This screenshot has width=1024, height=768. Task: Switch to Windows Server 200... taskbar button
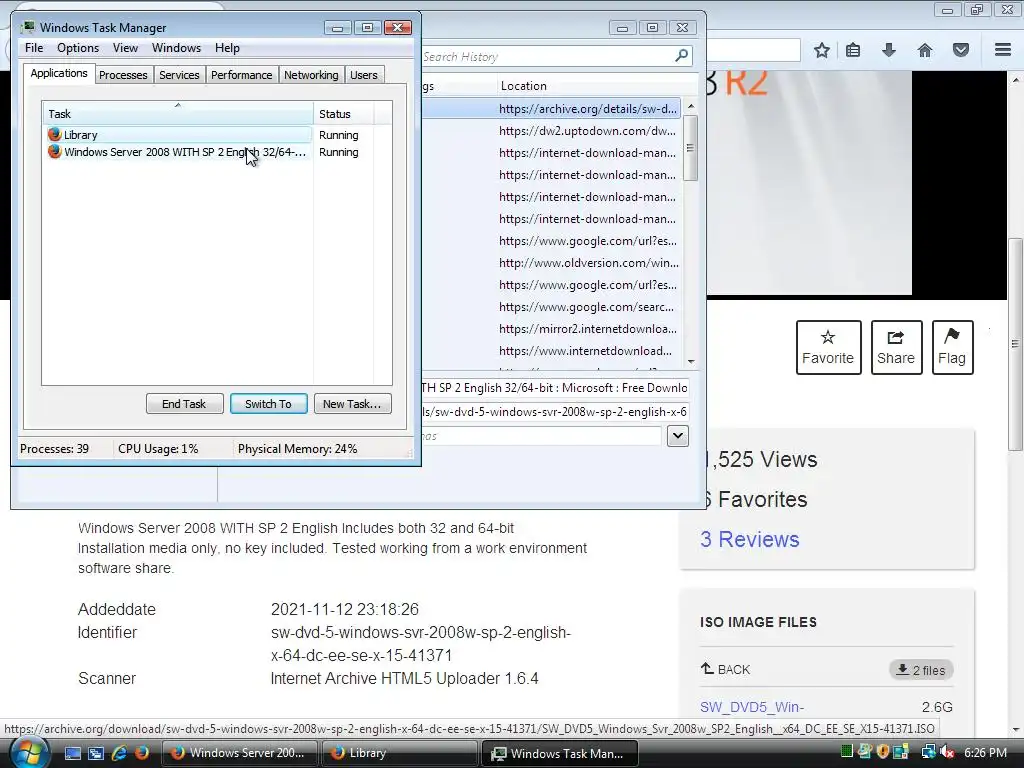tap(239, 753)
